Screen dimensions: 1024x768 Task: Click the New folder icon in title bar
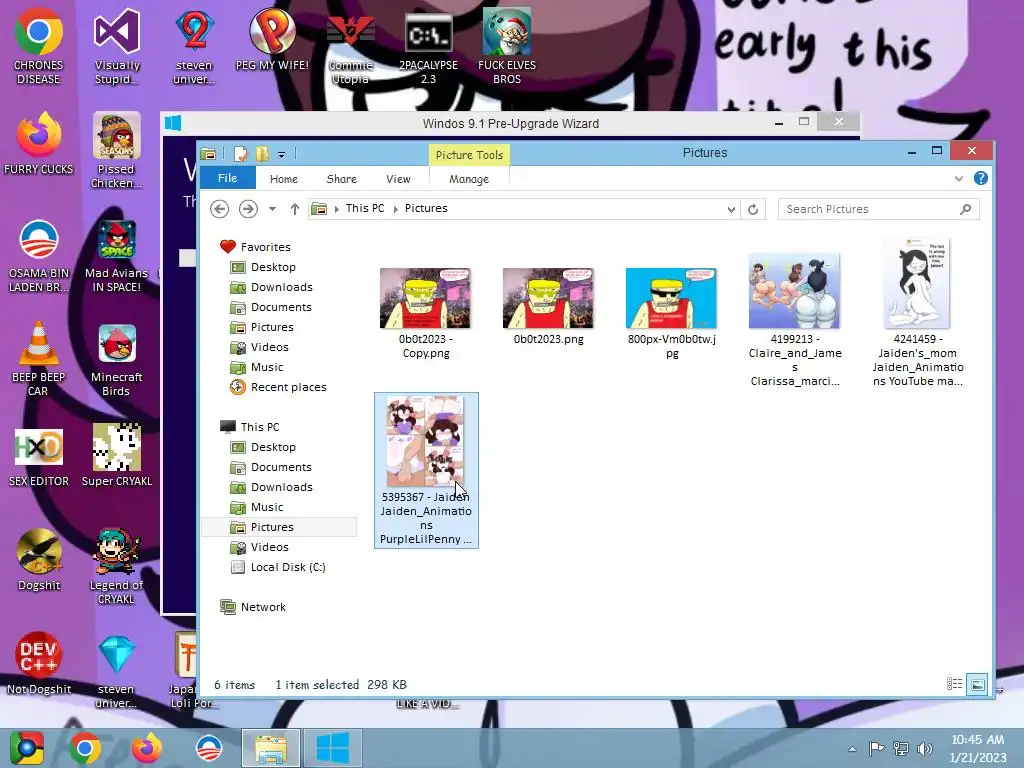pos(263,153)
